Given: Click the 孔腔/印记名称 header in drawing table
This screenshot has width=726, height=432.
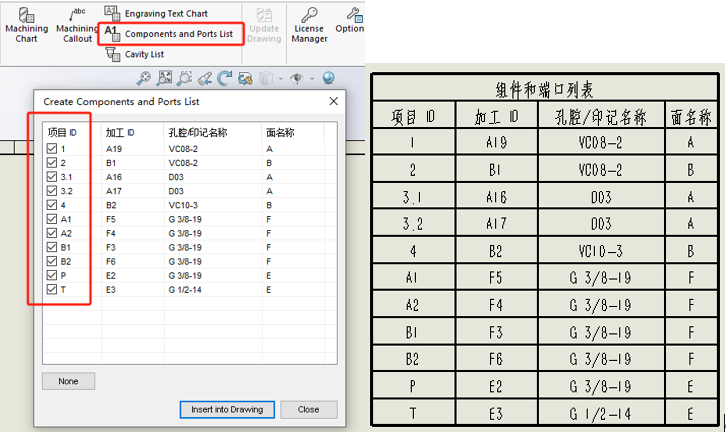Looking at the screenshot, I should (601, 117).
